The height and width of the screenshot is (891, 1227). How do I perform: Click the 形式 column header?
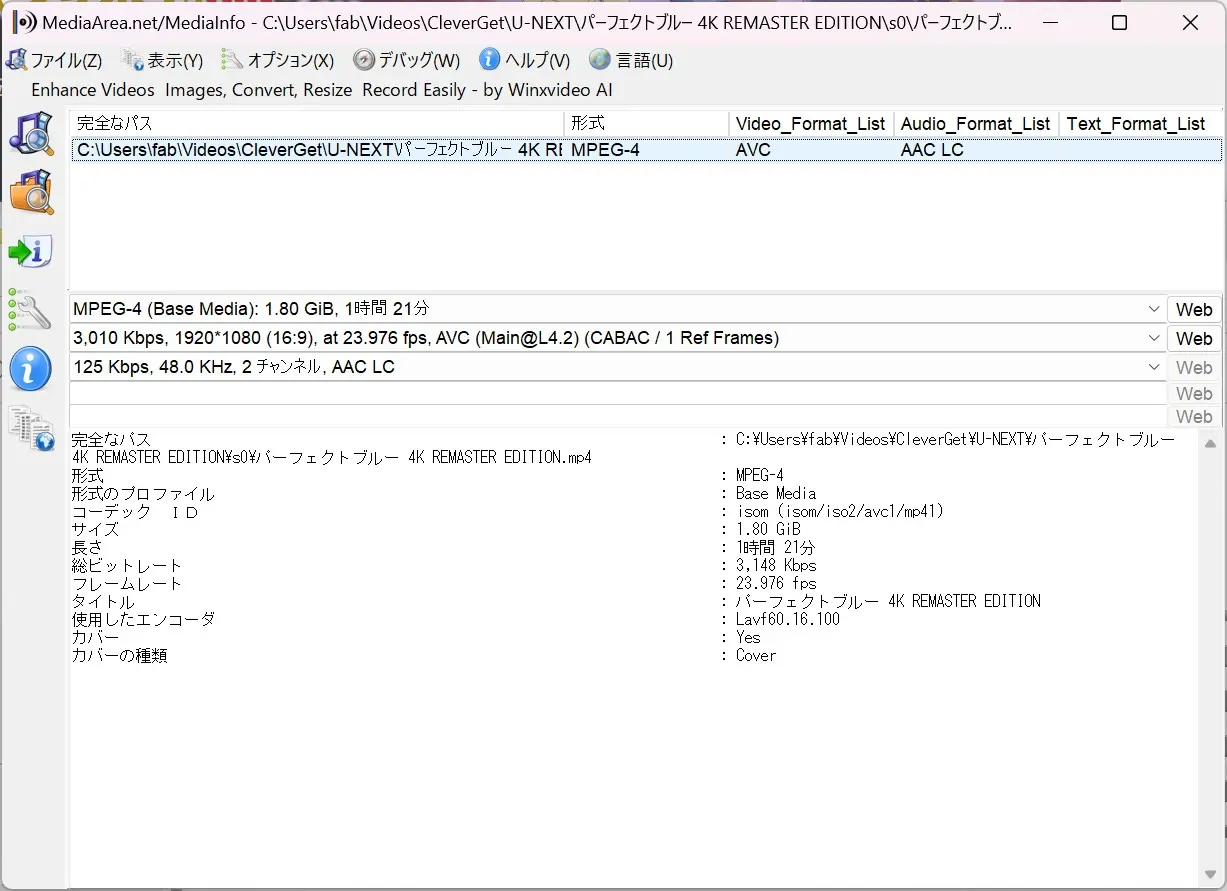[647, 123]
